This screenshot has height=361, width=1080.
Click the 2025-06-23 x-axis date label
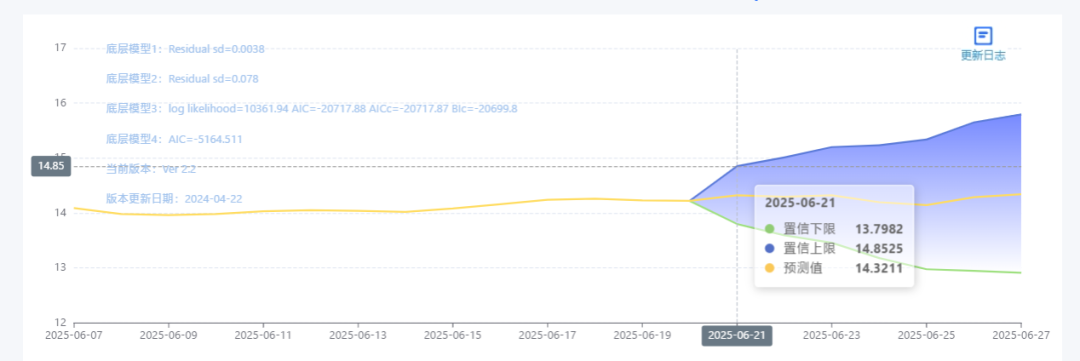pyautogui.click(x=831, y=336)
